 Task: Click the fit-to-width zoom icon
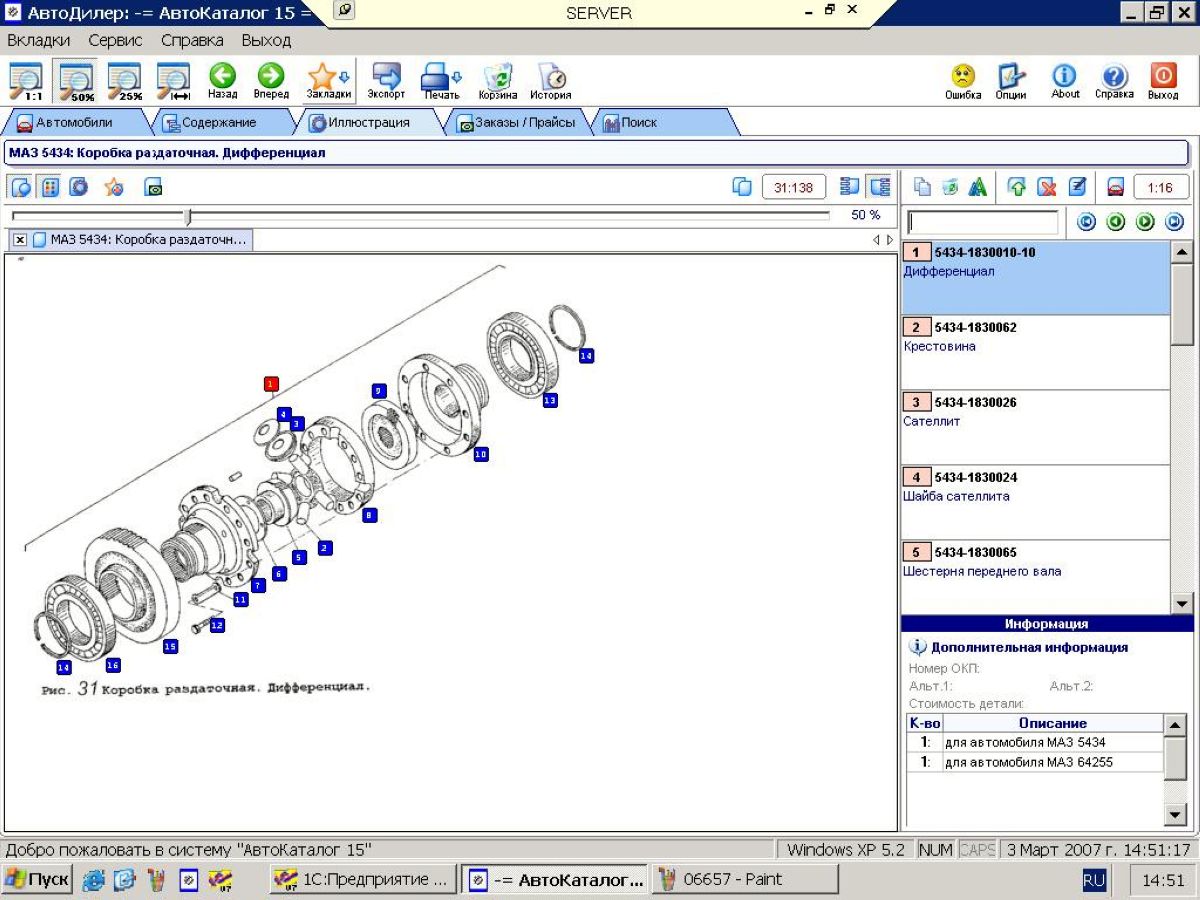pos(174,81)
